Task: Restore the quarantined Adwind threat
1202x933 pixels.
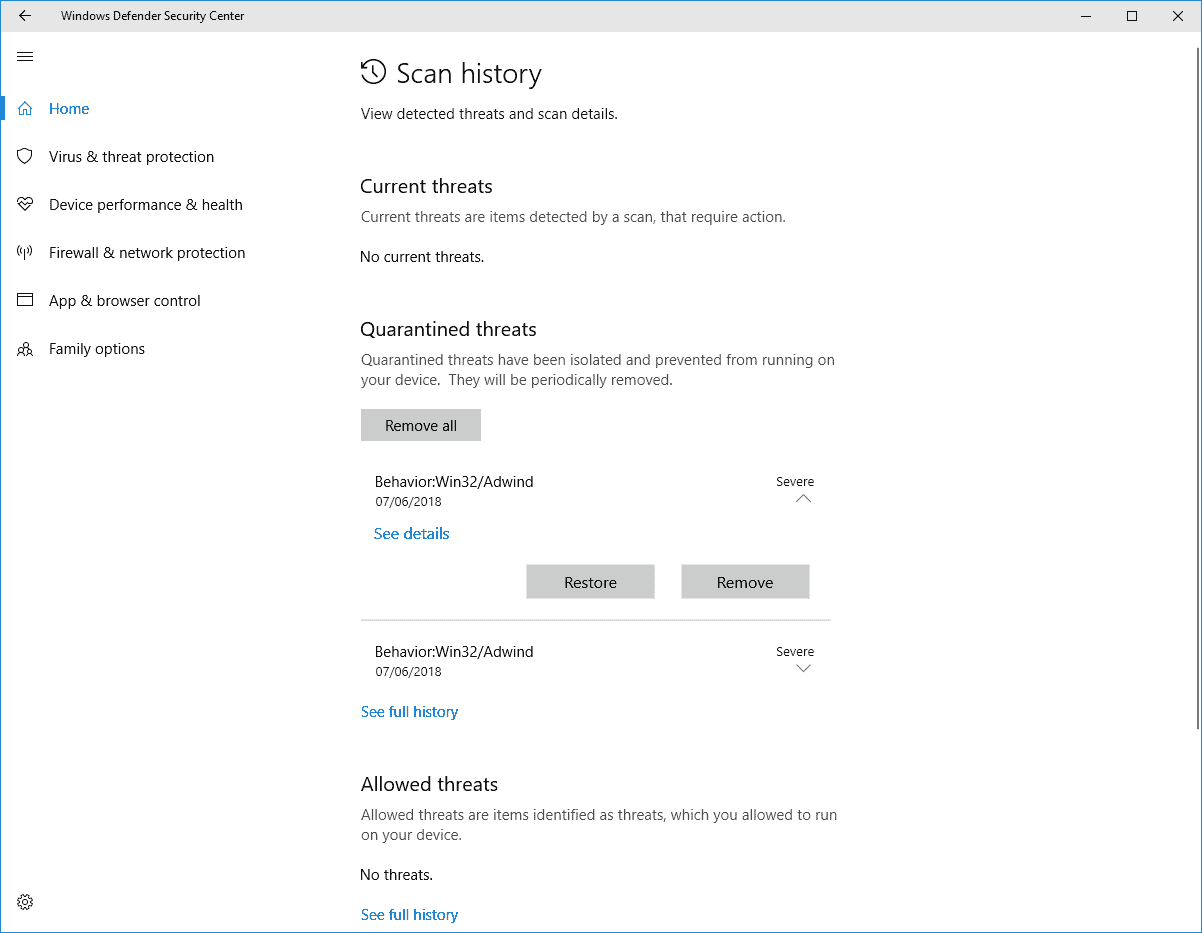Action: 590,582
